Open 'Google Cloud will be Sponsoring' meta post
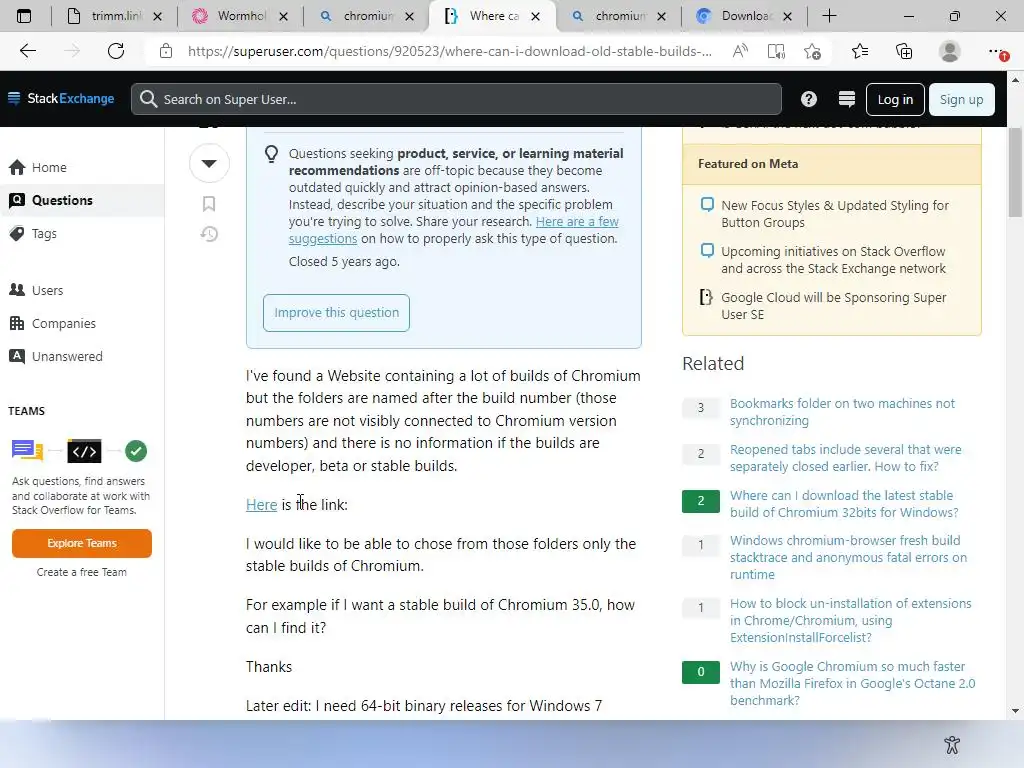 833,306
